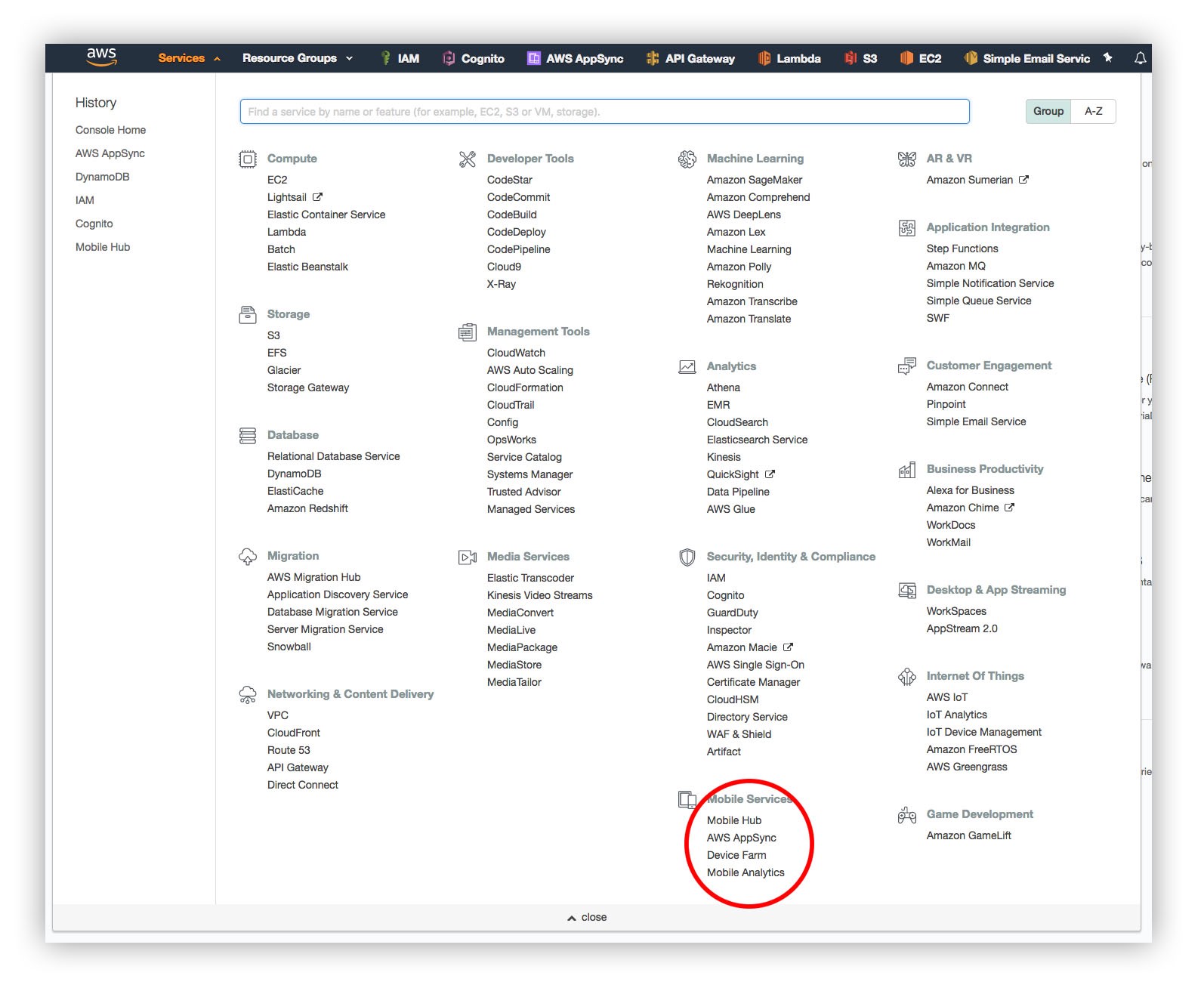Collapse the Services dropdown menu
Screen dimensions: 1204x988
[189, 58]
